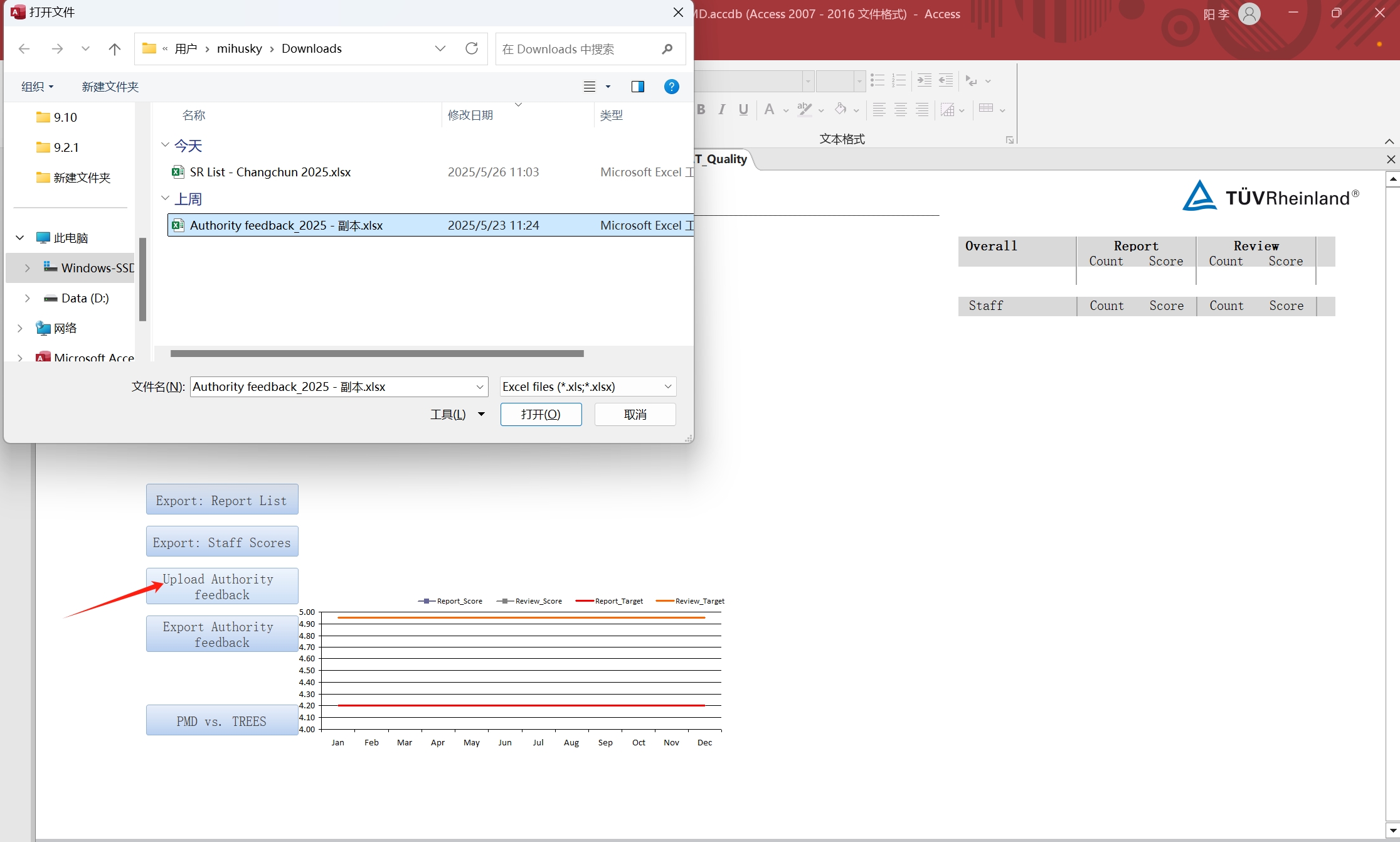This screenshot has height=842, width=1400.
Task: Click Upload Authority feedback button
Action: pyautogui.click(x=222, y=586)
